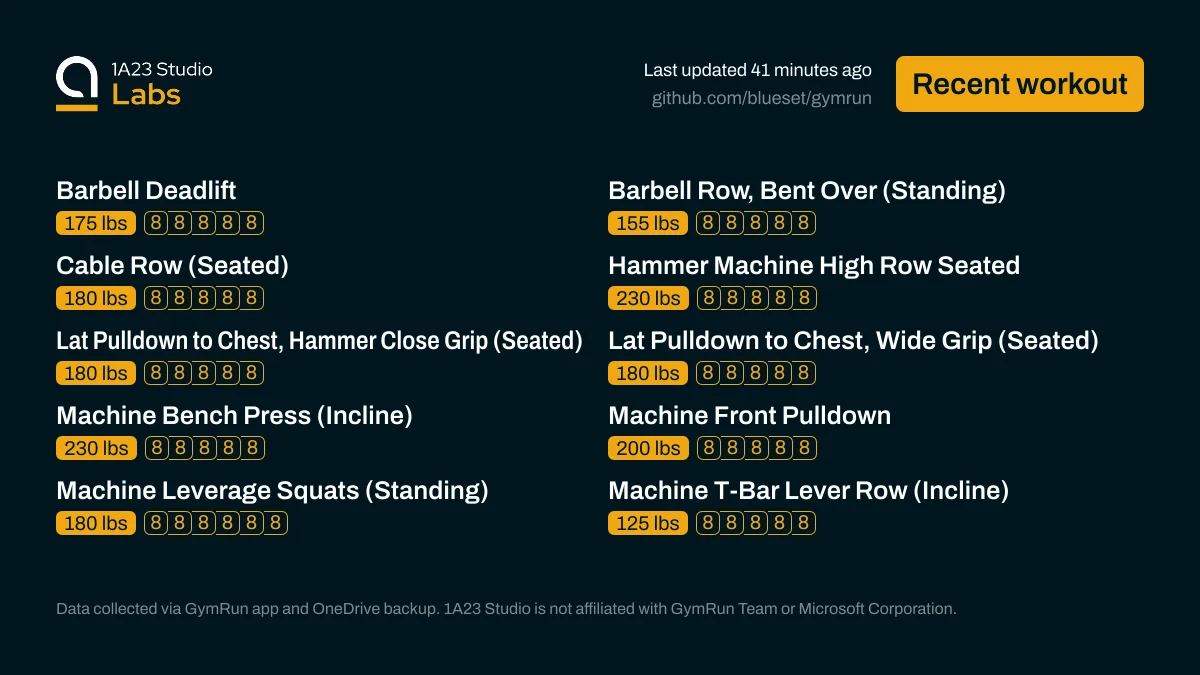Click the sixth rep box of Leverage Squats
Image resolution: width=1200 pixels, height=675 pixels.
tap(276, 523)
